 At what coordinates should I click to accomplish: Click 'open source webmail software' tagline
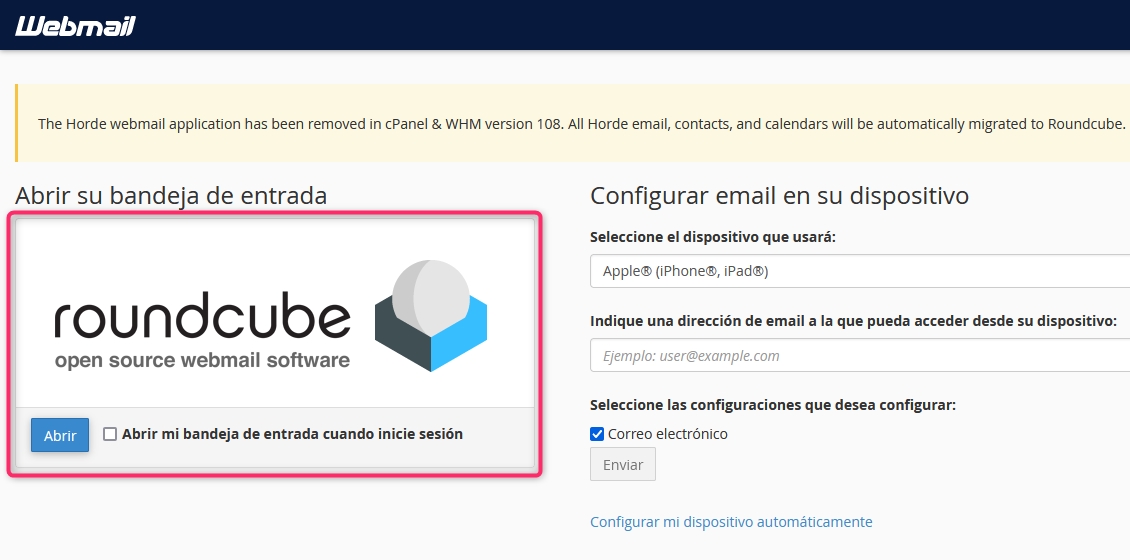pos(202,360)
